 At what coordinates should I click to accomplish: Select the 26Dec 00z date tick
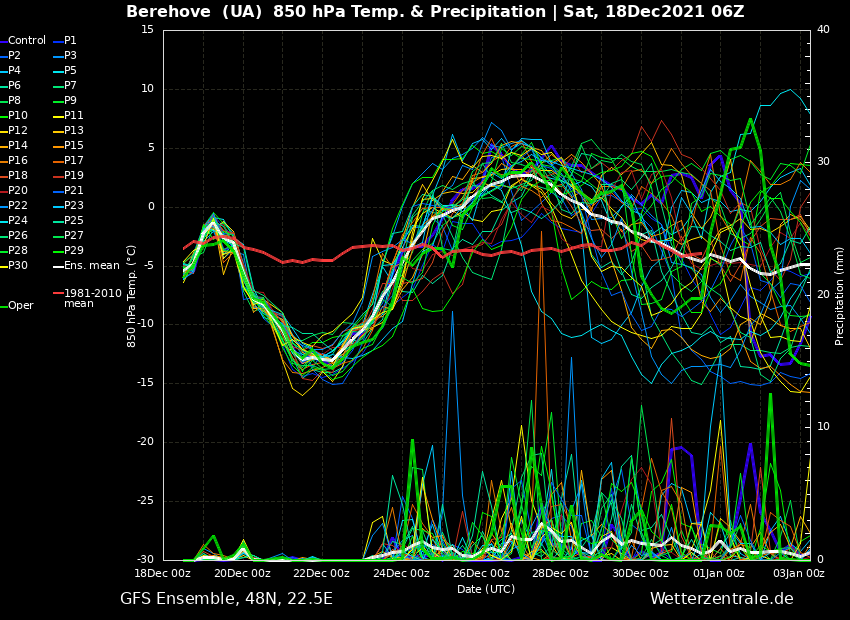tap(481, 573)
